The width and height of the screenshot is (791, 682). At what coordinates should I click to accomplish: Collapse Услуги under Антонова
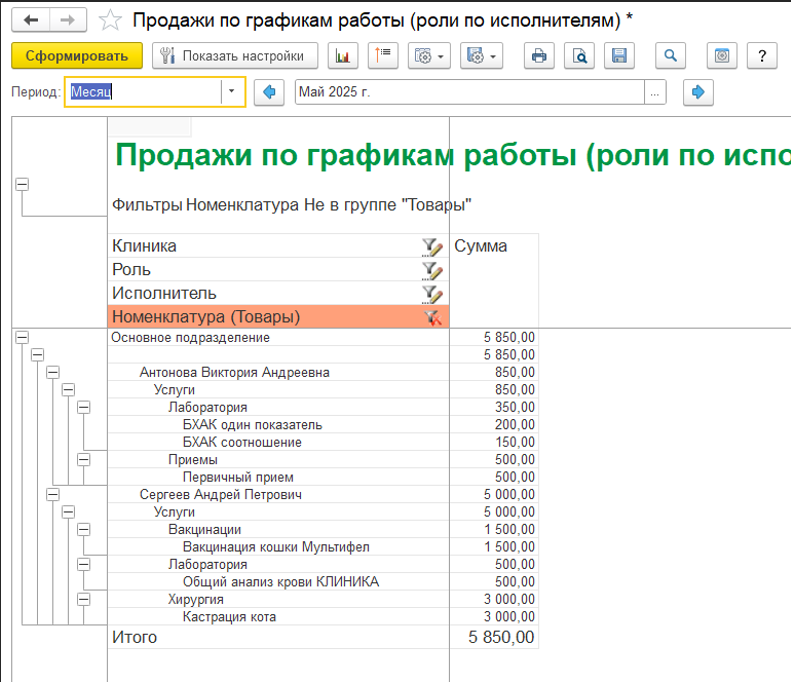(68, 390)
